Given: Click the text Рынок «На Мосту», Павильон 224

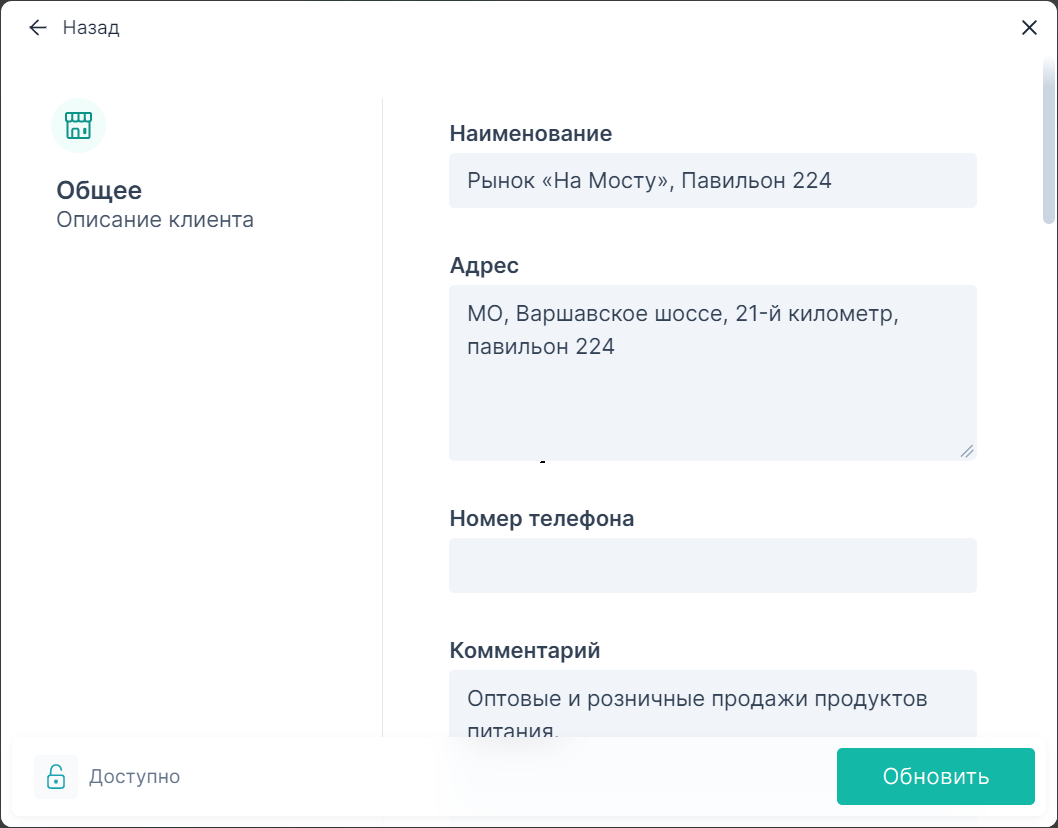Looking at the screenshot, I should [650, 180].
